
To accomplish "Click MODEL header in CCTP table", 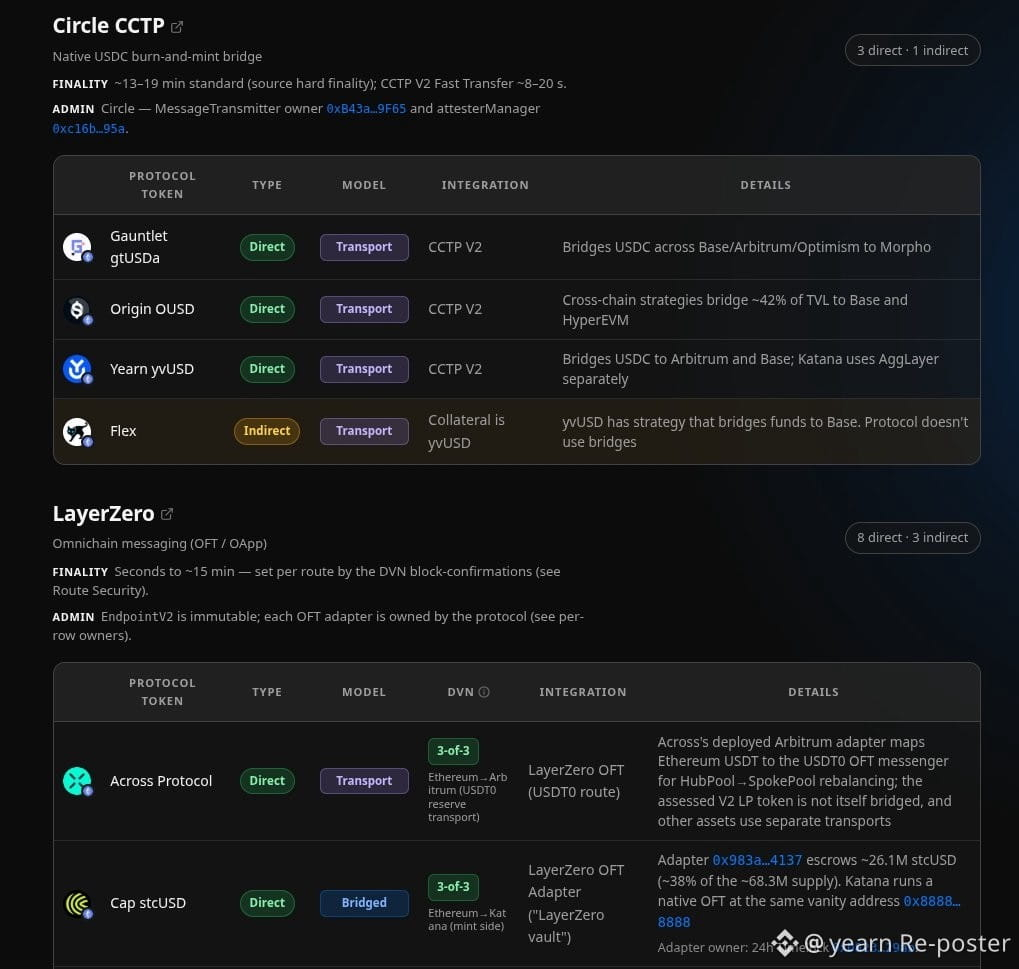I will (364, 185).
